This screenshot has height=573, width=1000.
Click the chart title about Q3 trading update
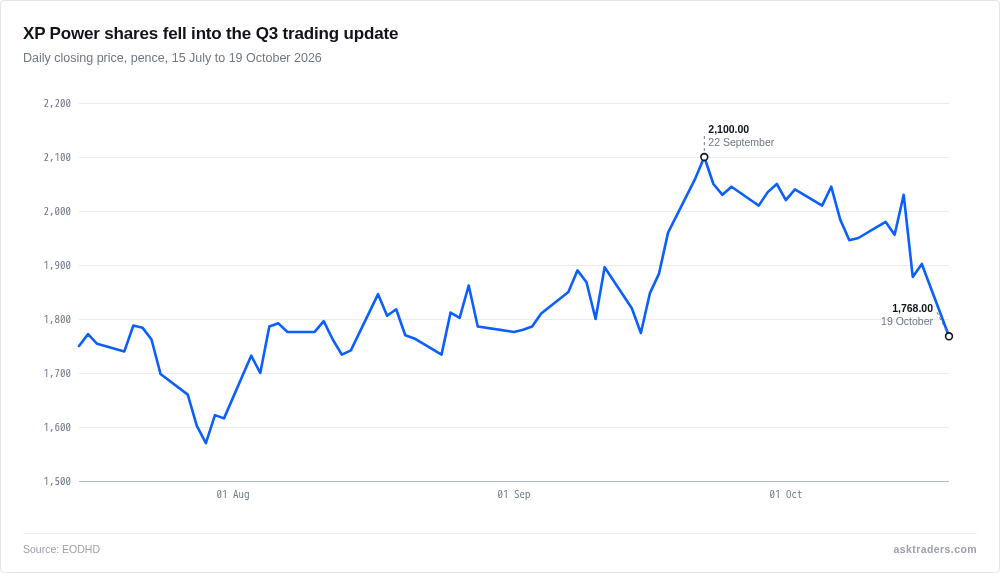point(210,33)
